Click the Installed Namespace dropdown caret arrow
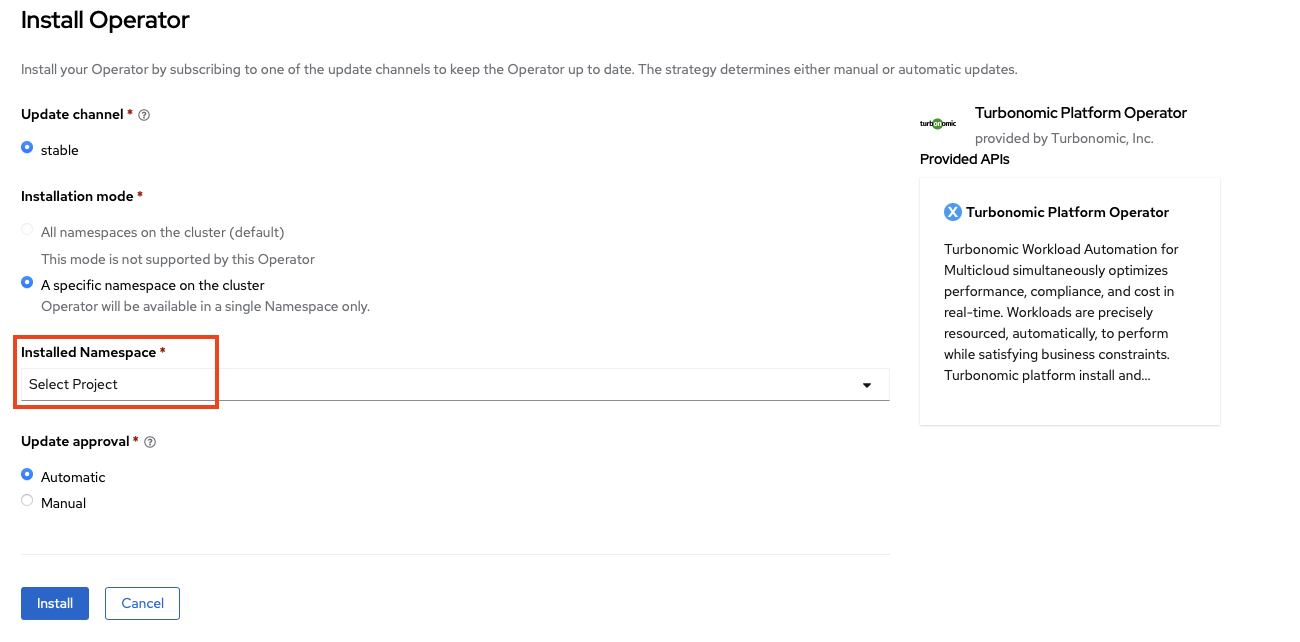Viewport: 1300px width, 642px height. 867,385
